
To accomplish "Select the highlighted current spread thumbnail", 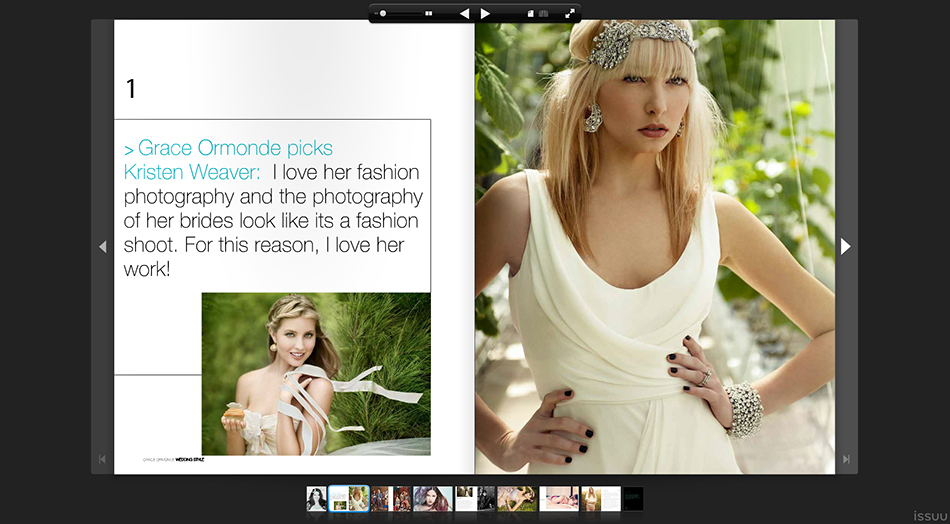I will tap(349, 498).
